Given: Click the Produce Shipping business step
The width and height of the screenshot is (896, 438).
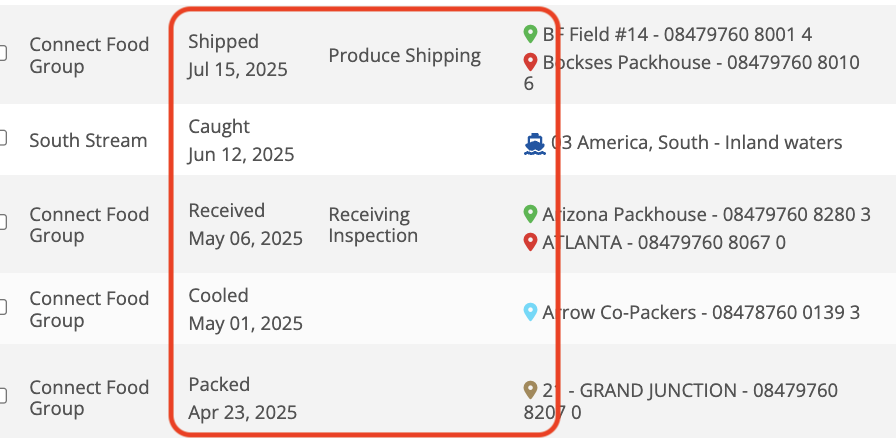Looking at the screenshot, I should (x=404, y=56).
